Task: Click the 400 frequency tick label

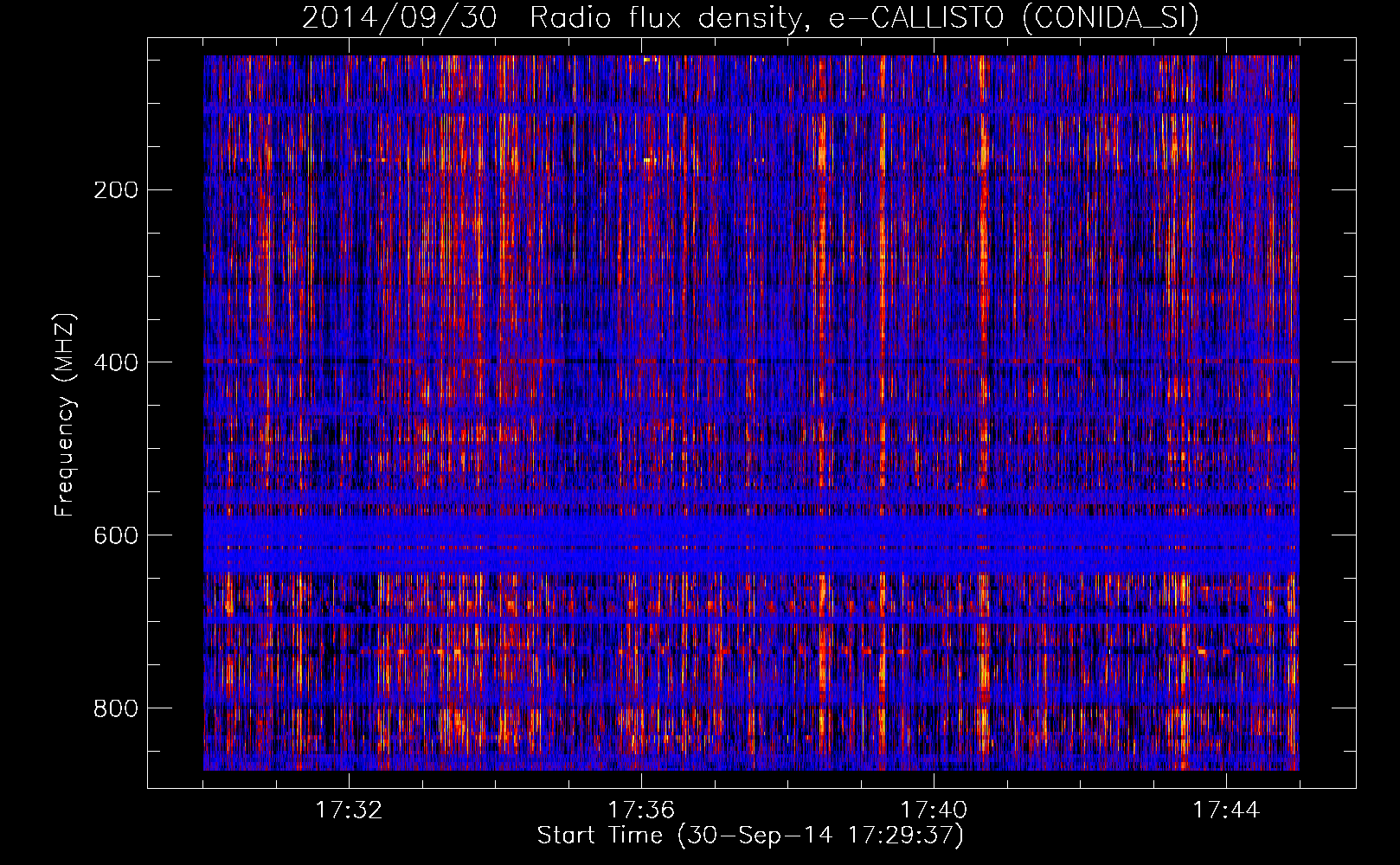Action: pos(116,362)
